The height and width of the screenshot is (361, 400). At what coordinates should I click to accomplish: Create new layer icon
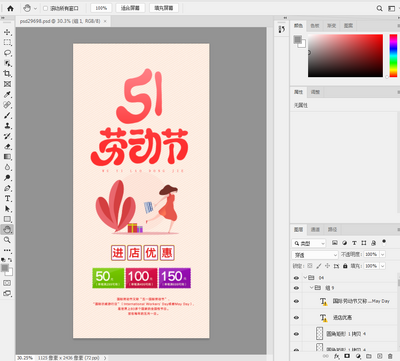click(379, 356)
